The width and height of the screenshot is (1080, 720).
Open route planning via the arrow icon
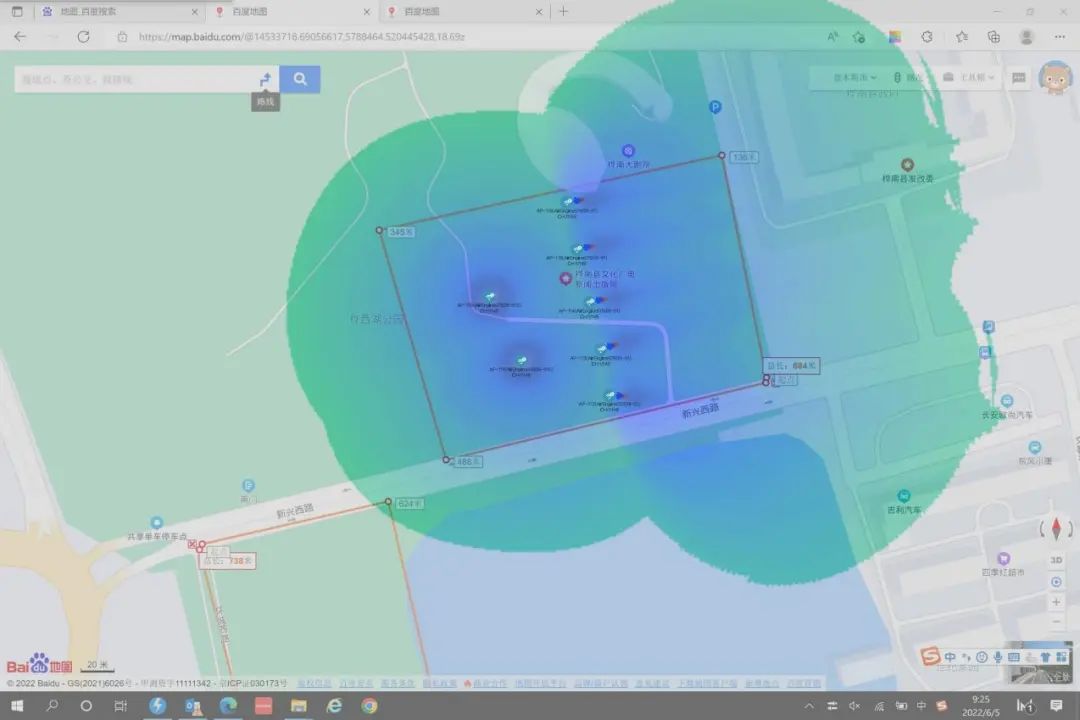pos(265,79)
